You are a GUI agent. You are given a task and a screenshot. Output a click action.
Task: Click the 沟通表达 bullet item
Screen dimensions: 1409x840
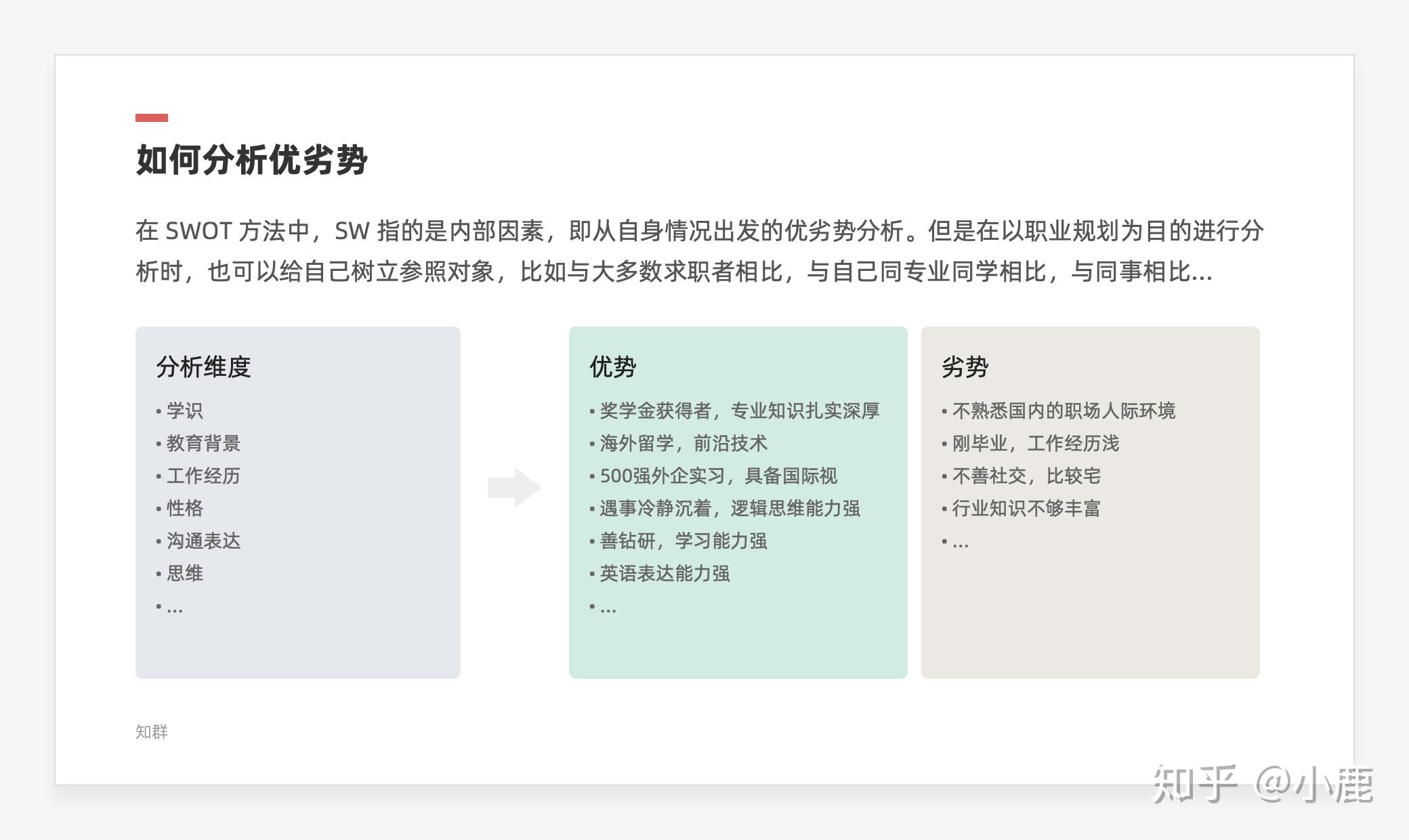click(x=198, y=541)
